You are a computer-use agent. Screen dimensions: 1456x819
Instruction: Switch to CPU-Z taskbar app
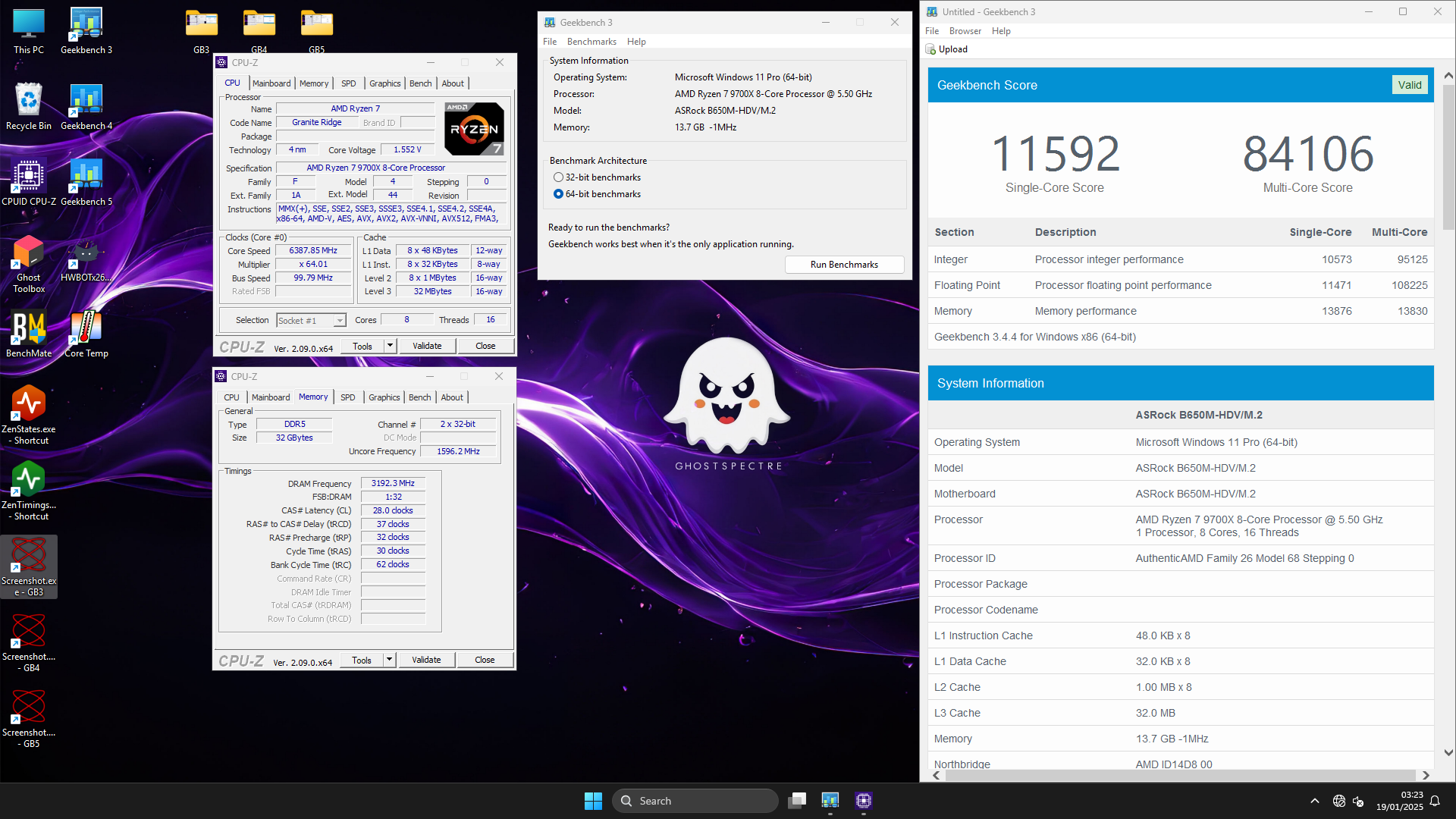(864, 801)
